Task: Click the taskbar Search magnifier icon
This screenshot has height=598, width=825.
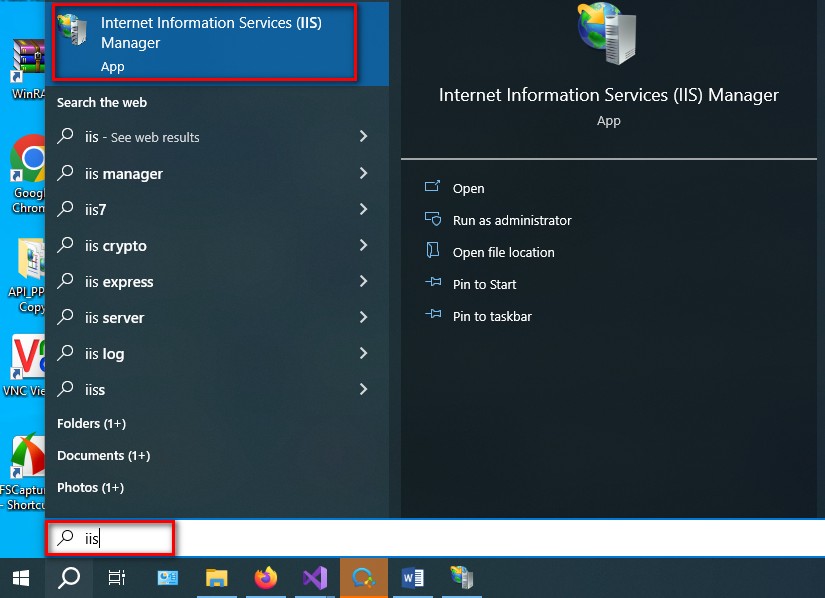Action: 69,578
